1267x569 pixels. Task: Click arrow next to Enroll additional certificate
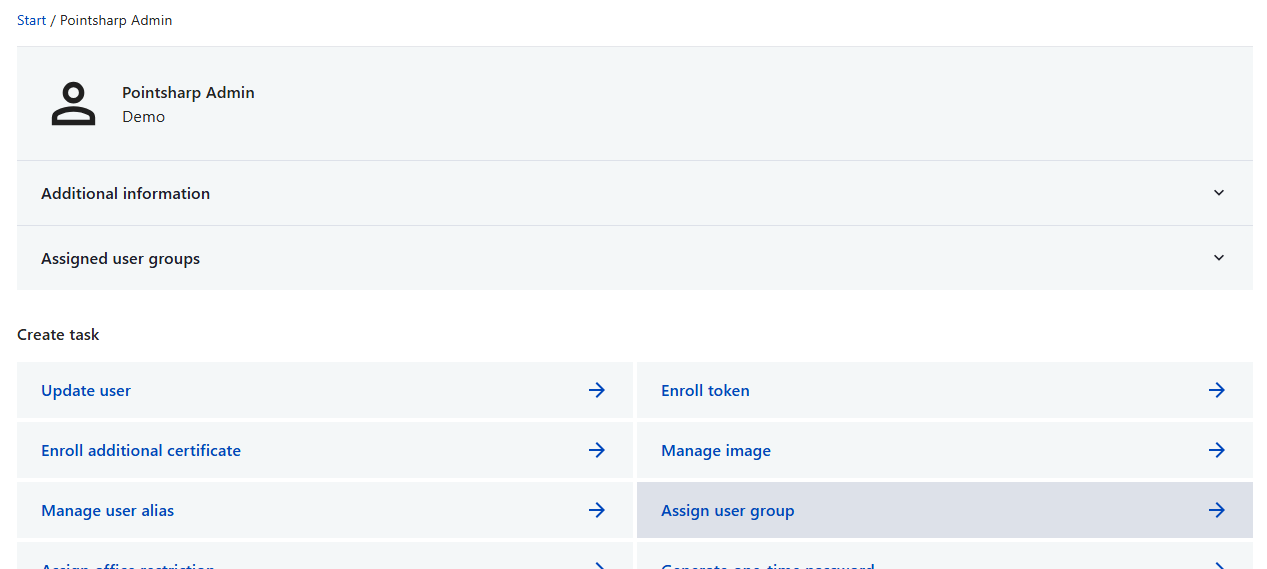coord(597,450)
